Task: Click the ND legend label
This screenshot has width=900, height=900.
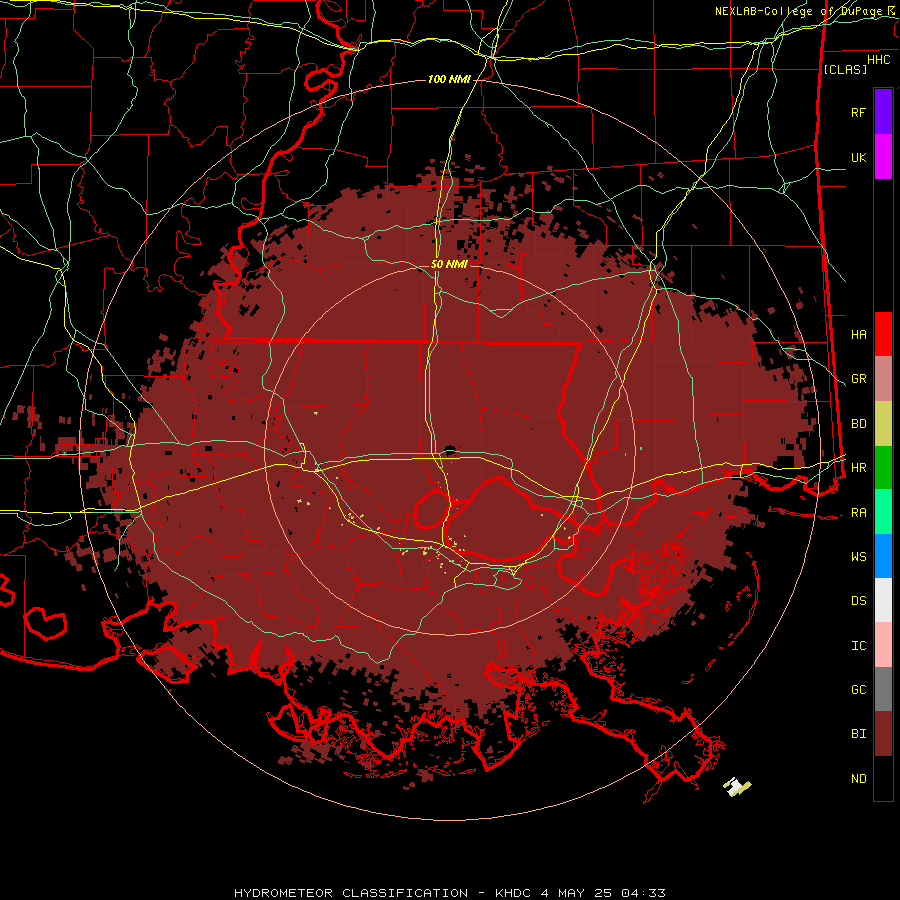Action: point(858,779)
